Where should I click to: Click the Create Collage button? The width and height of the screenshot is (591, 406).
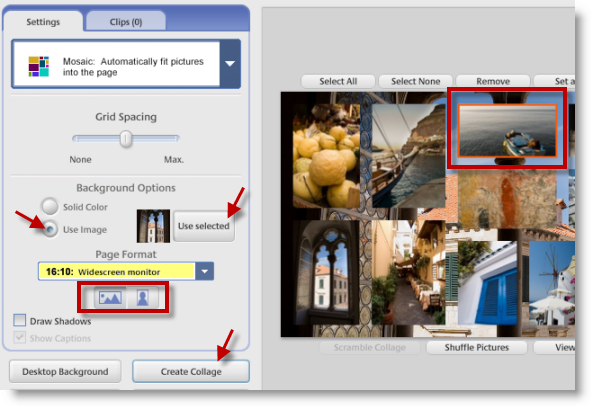191,371
